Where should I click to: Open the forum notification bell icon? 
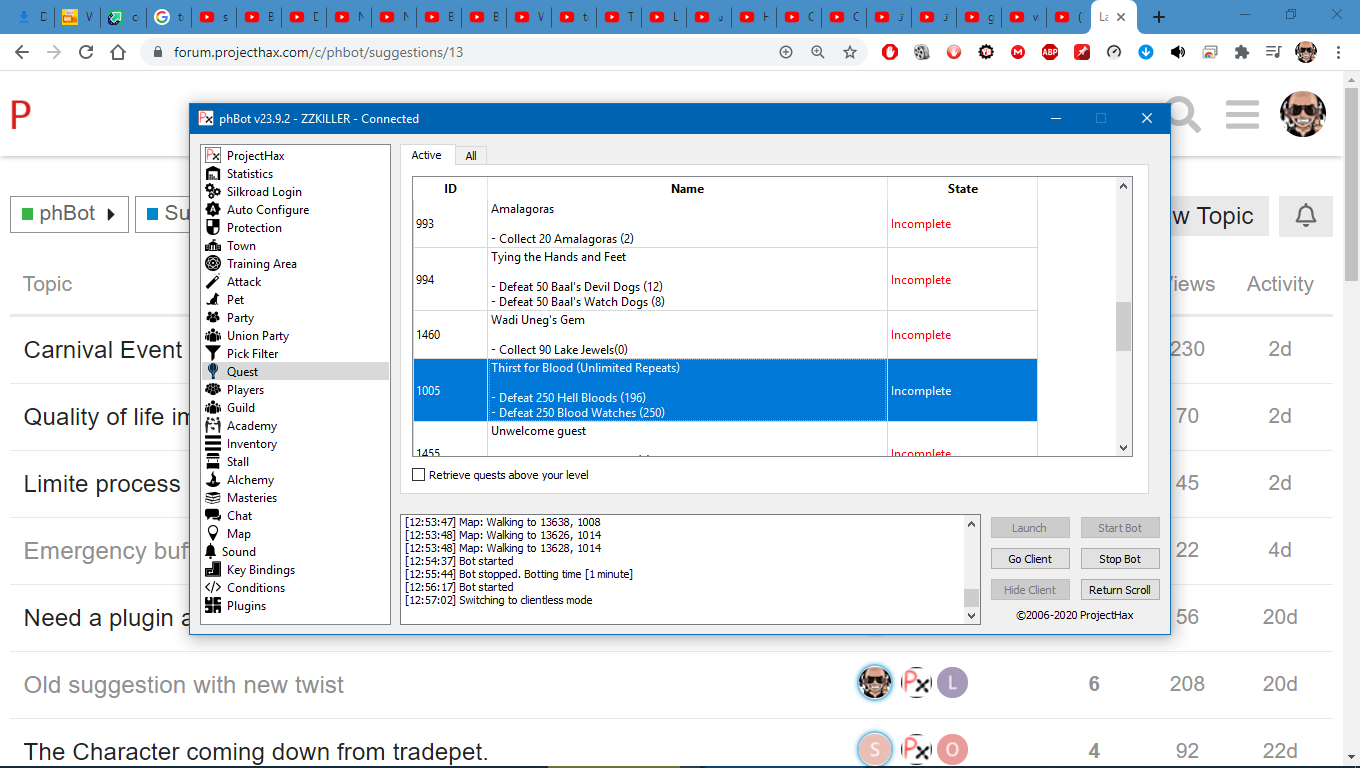tap(1305, 216)
